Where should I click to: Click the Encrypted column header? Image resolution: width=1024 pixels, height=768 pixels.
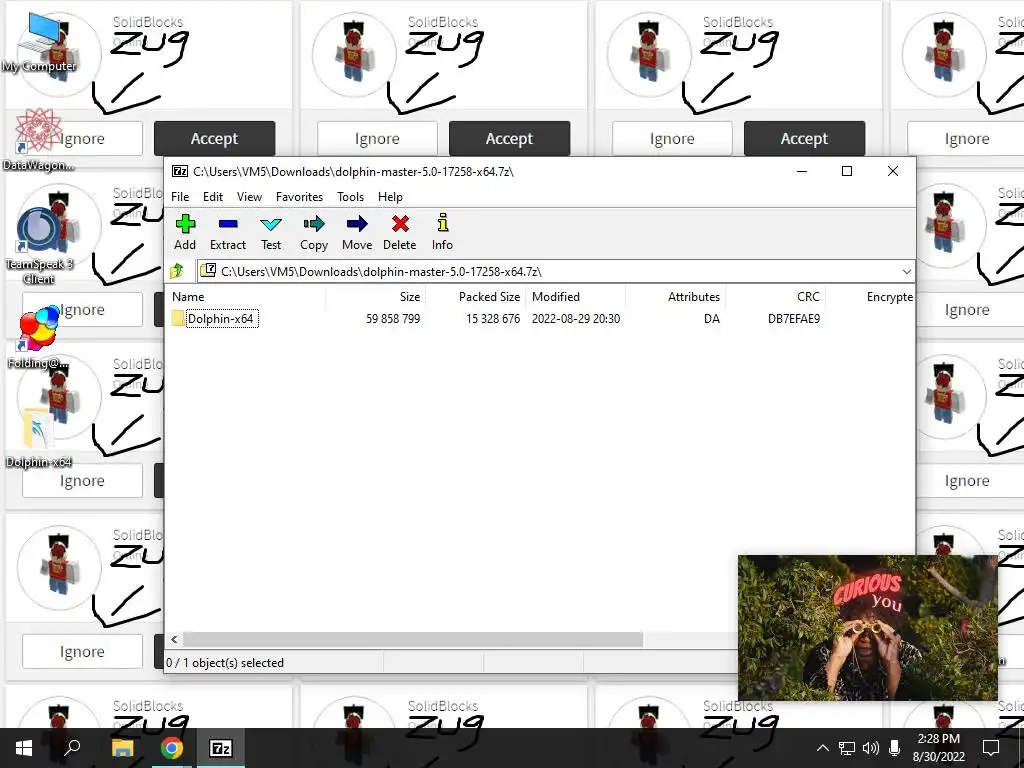(870, 296)
